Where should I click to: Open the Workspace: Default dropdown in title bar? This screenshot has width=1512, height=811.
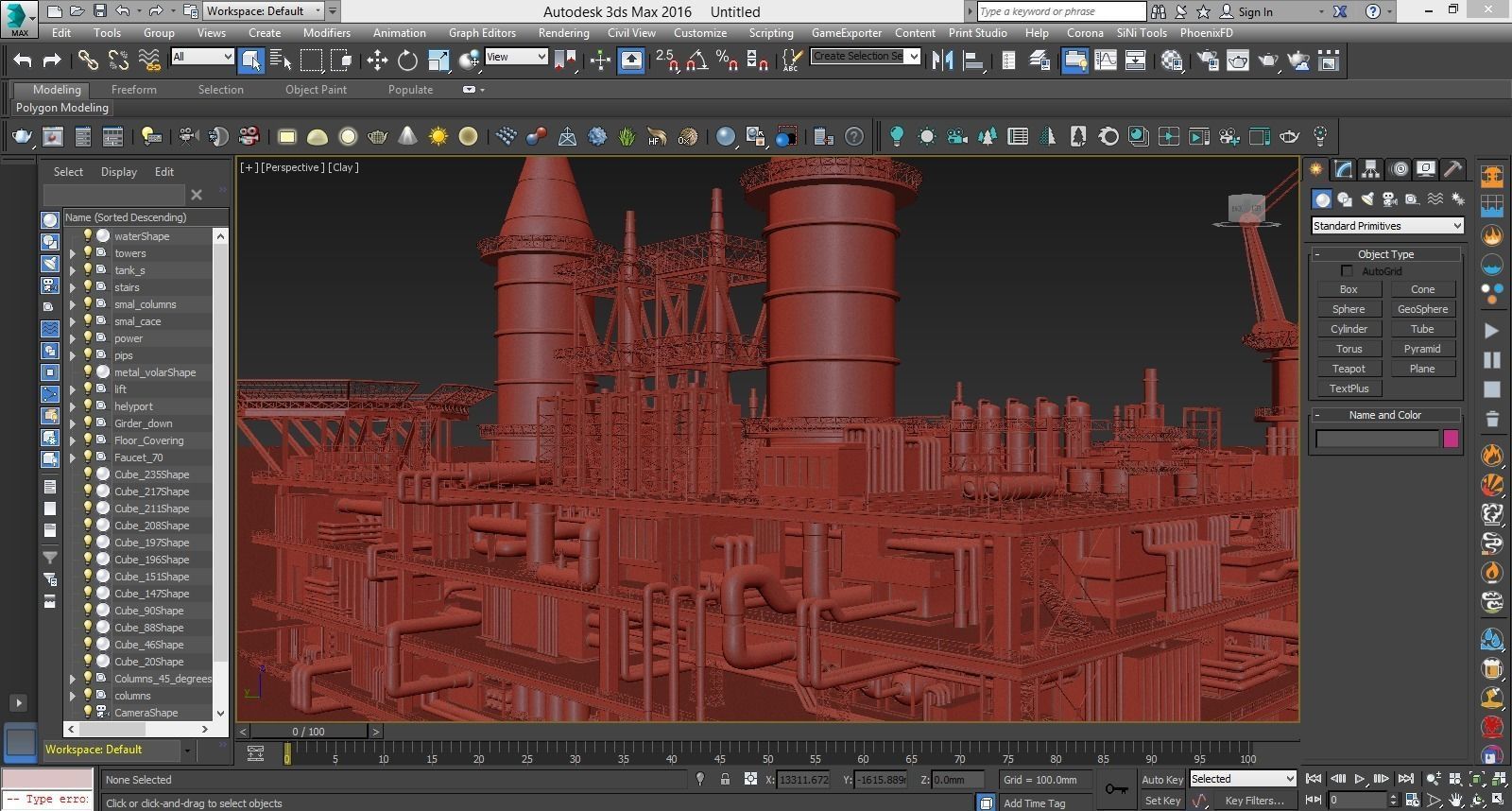[264, 11]
